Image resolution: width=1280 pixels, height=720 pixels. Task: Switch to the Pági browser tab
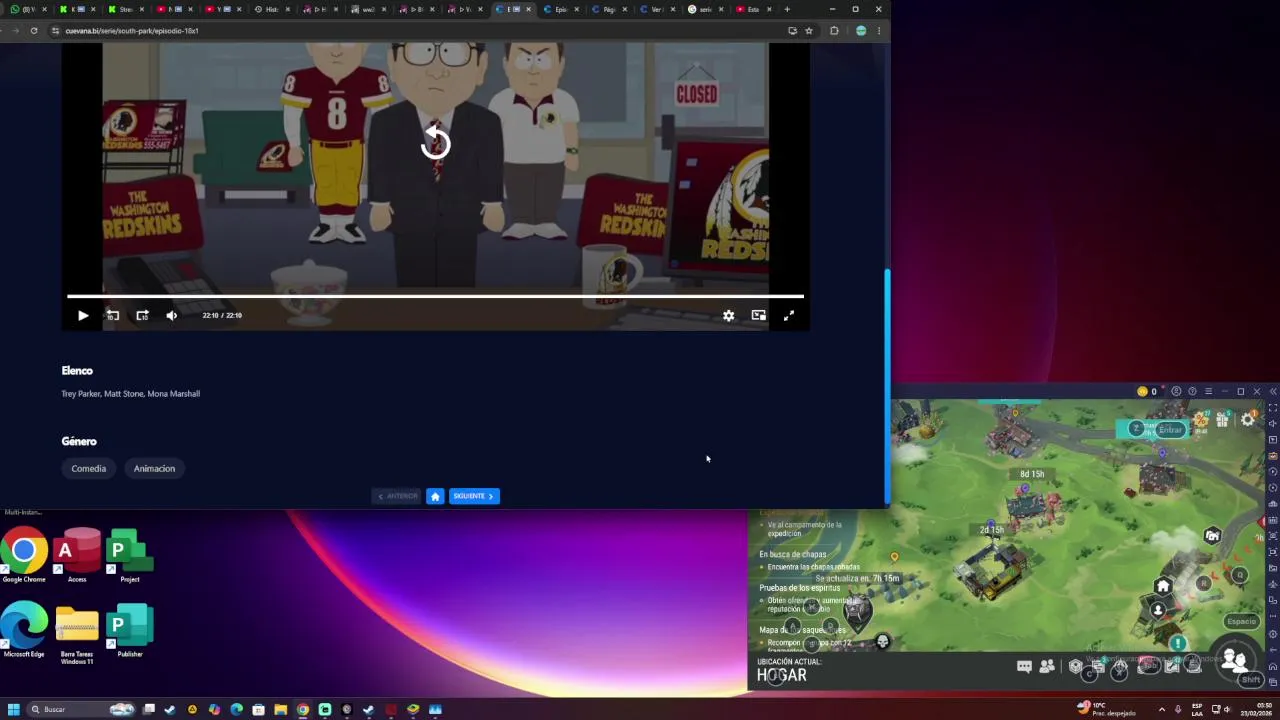click(x=609, y=9)
